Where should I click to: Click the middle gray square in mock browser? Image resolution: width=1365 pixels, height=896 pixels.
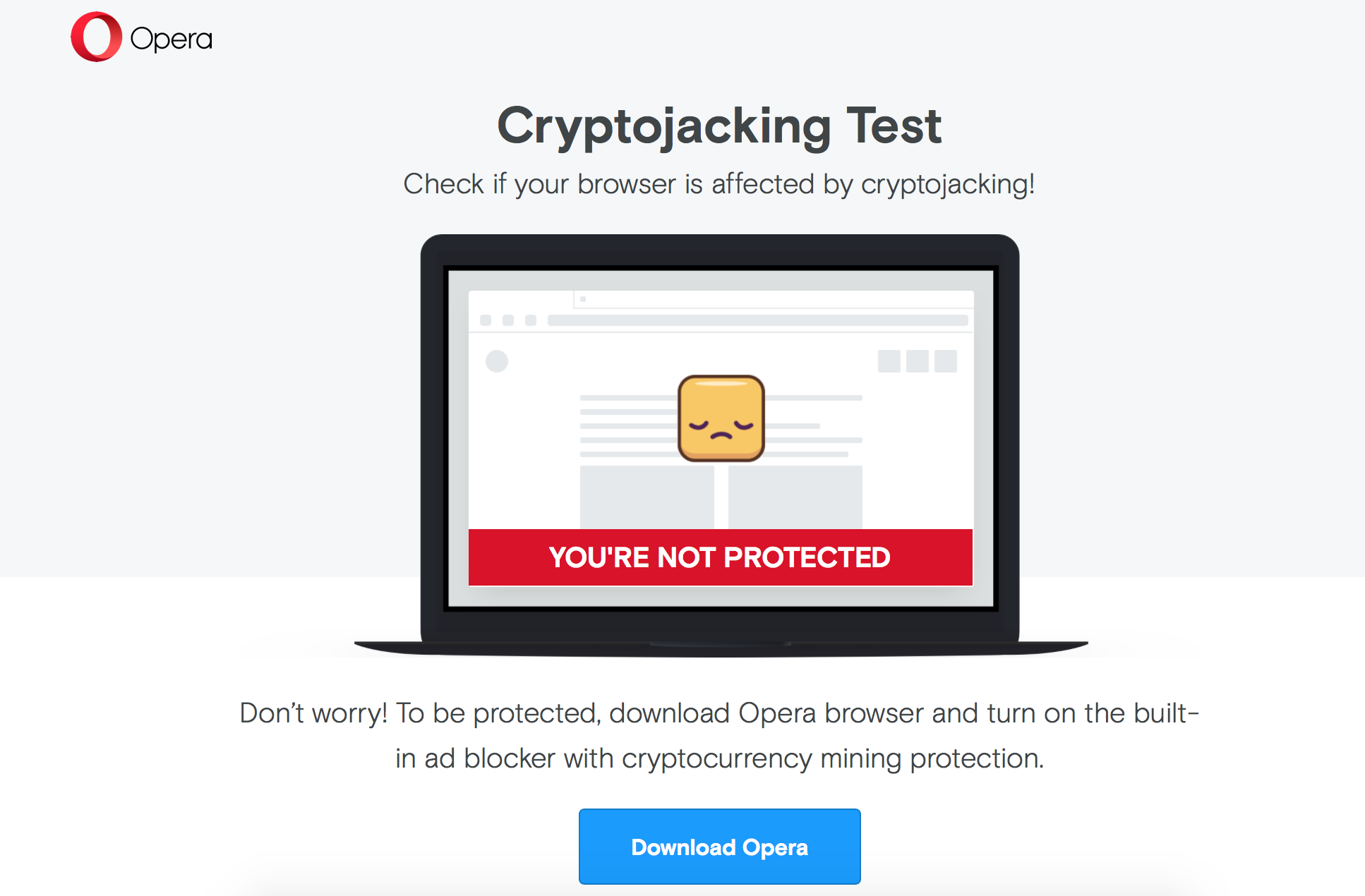click(917, 361)
